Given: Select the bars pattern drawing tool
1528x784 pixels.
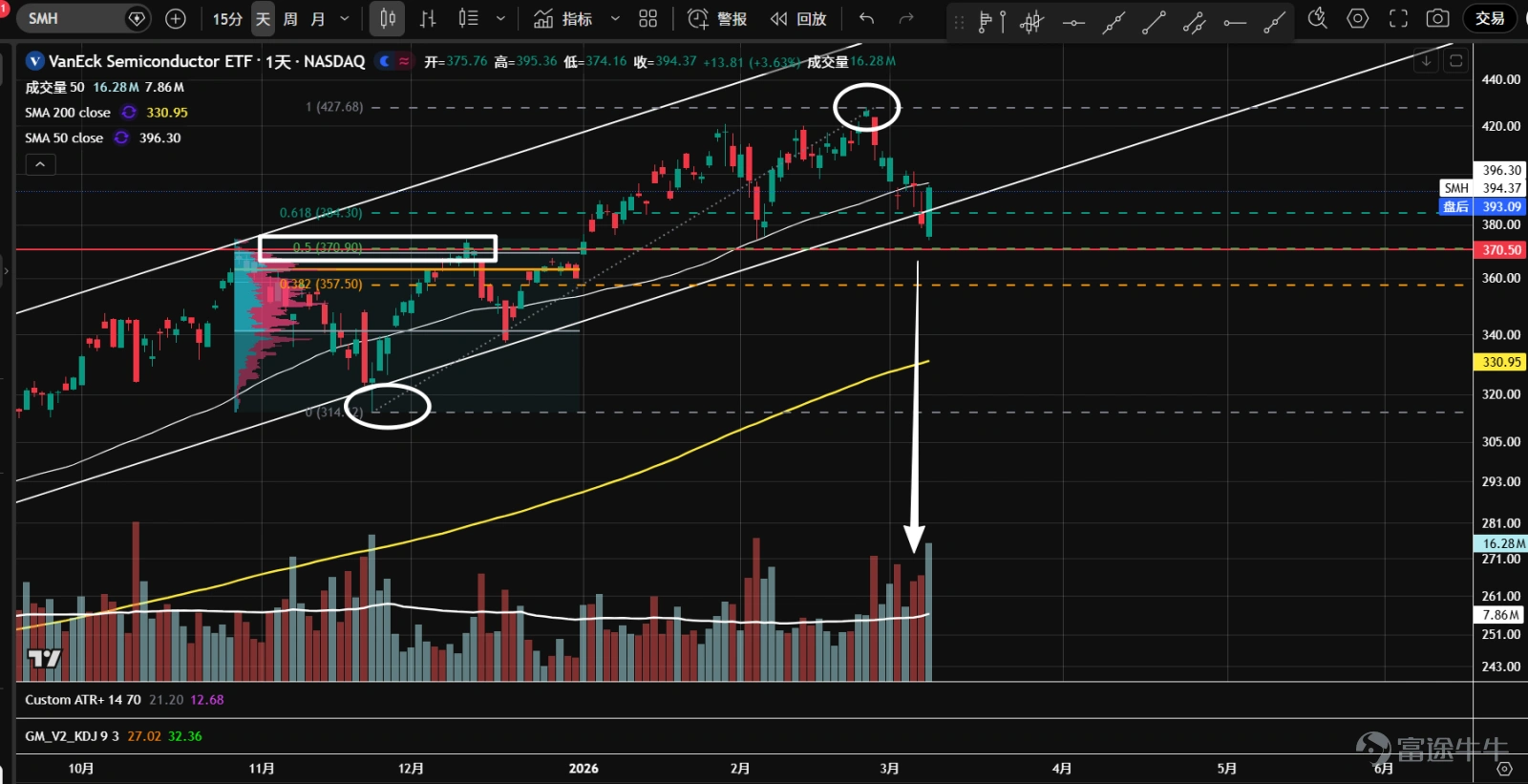Looking at the screenshot, I should 1032,21.
